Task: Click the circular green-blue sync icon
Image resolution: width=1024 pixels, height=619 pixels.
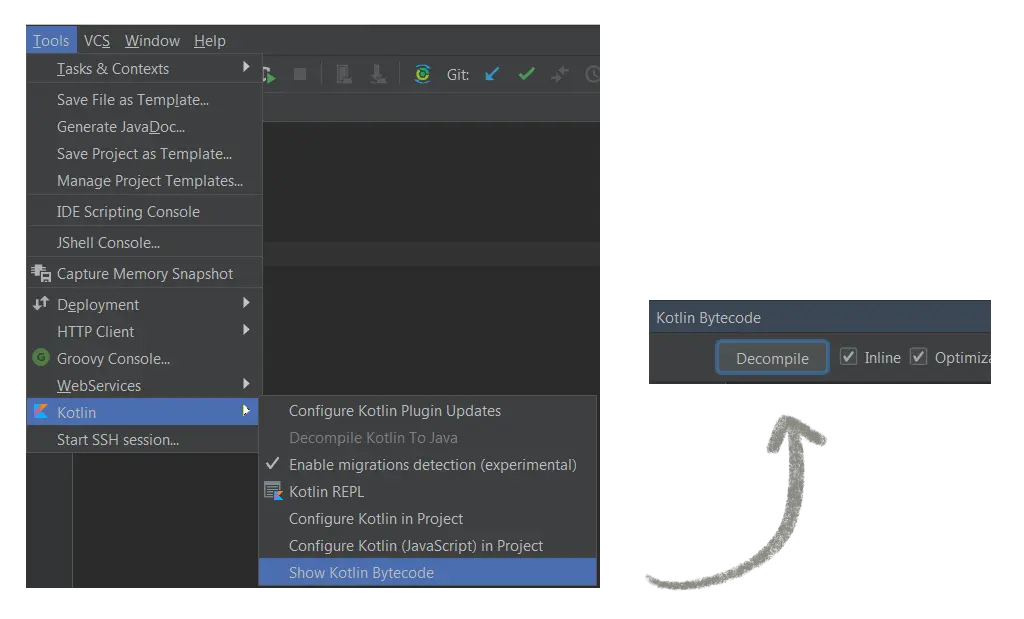Action: point(423,74)
